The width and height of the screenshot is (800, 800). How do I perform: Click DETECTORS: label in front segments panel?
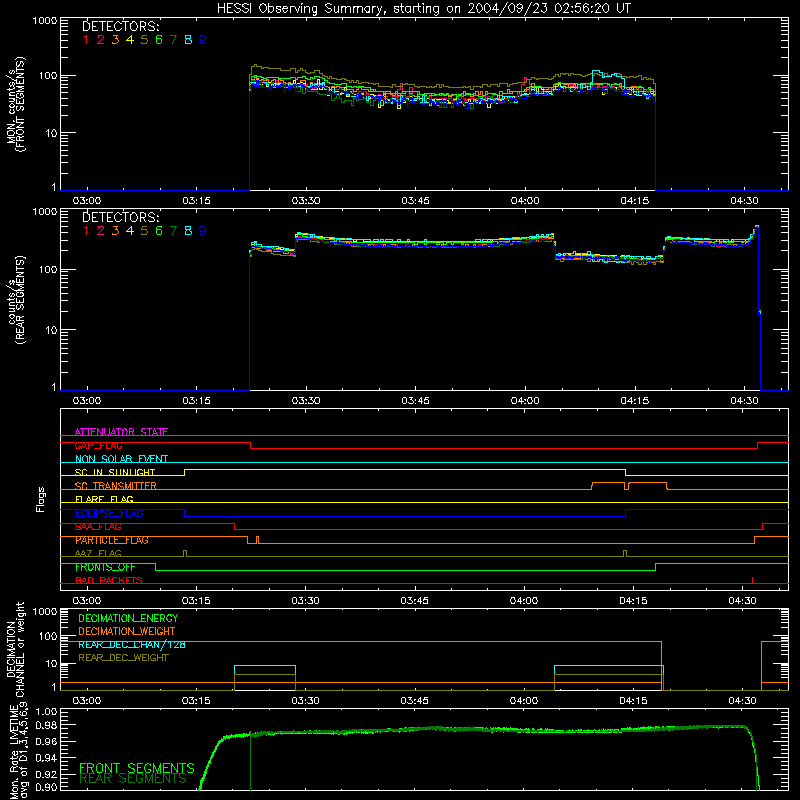coord(121,26)
